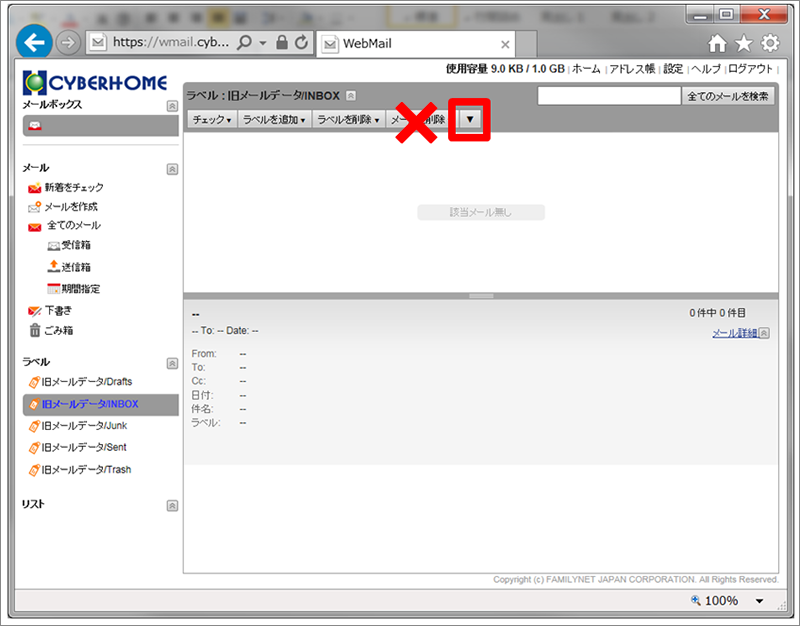Open the チェック dropdown menu
Screen dimensions: 800x626
(x=211, y=120)
